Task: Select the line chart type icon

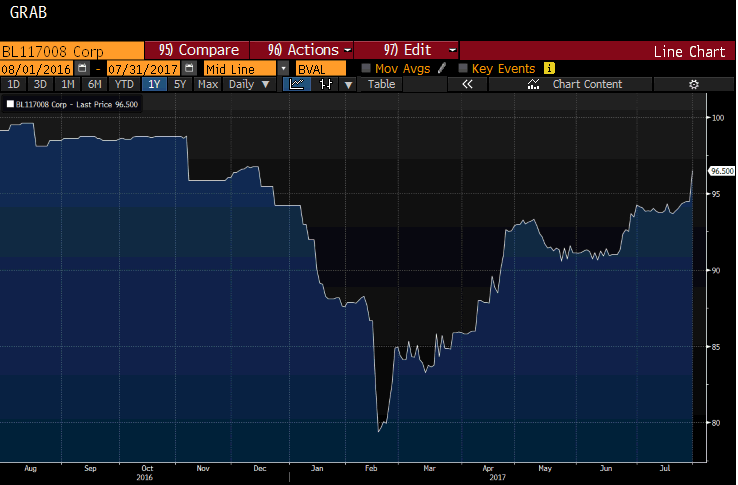Action: [297, 84]
